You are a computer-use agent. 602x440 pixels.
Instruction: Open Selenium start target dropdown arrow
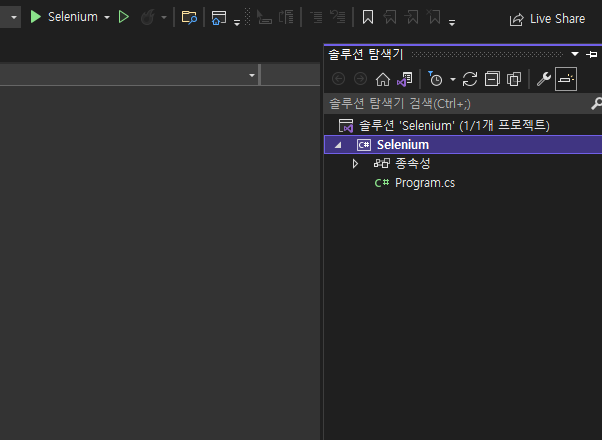point(107,17)
